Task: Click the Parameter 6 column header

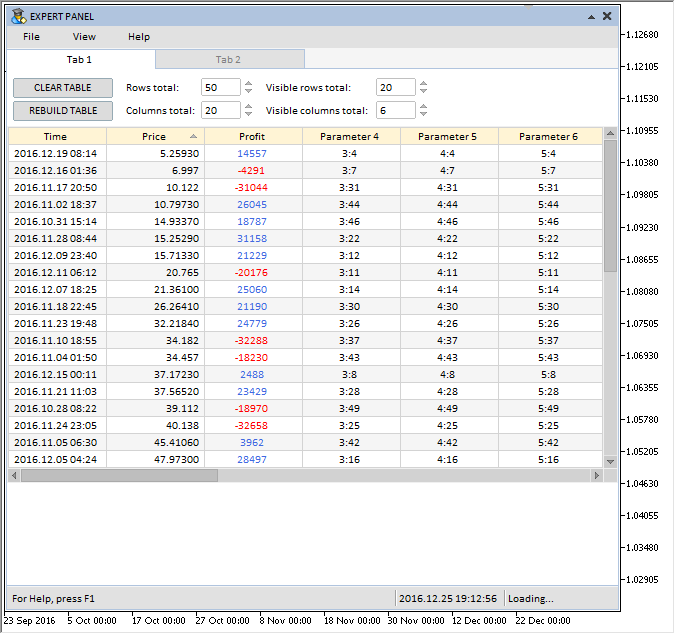Action: coord(550,136)
